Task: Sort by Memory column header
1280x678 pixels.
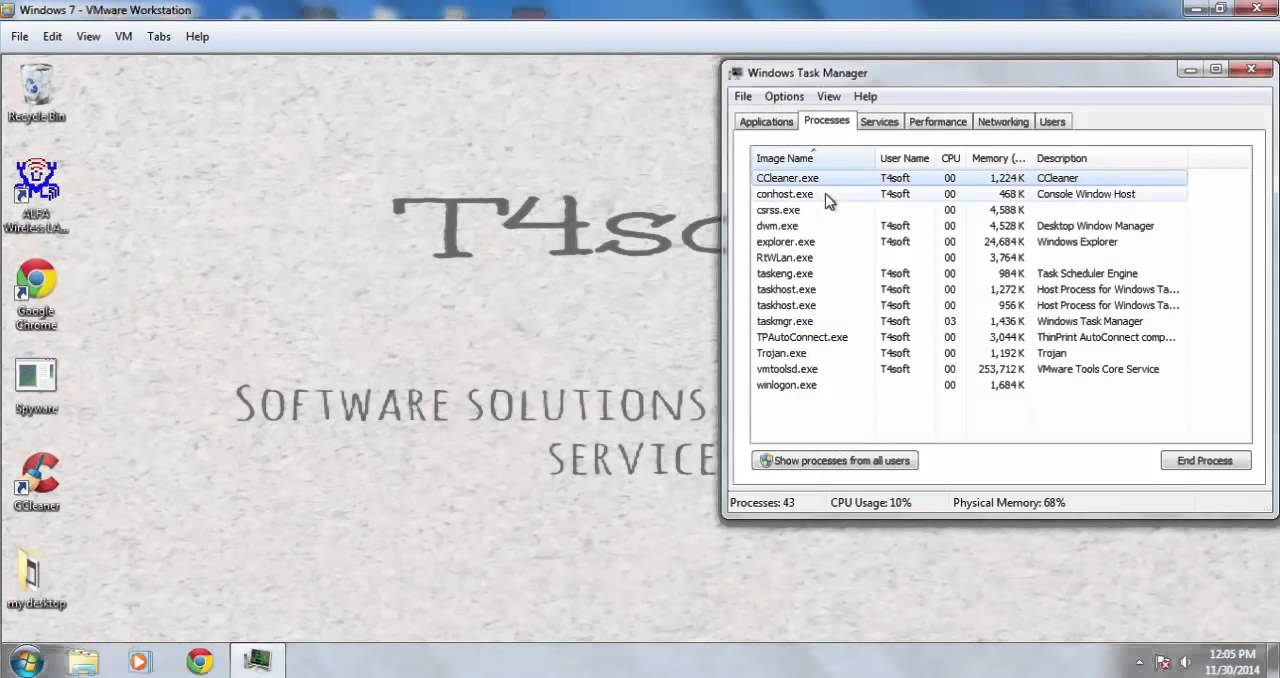Action: [998, 158]
